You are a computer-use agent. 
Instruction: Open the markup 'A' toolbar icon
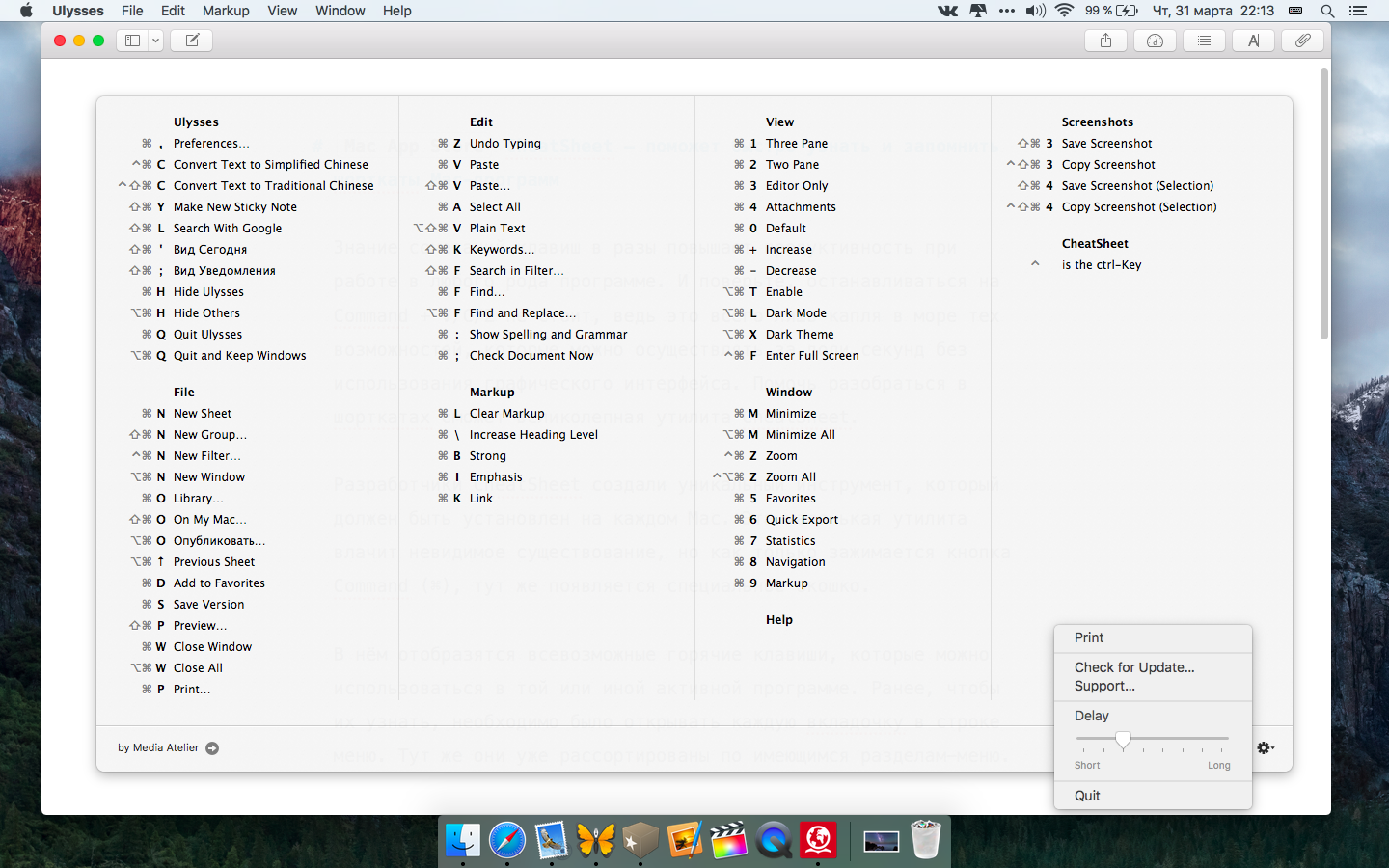tap(1253, 41)
